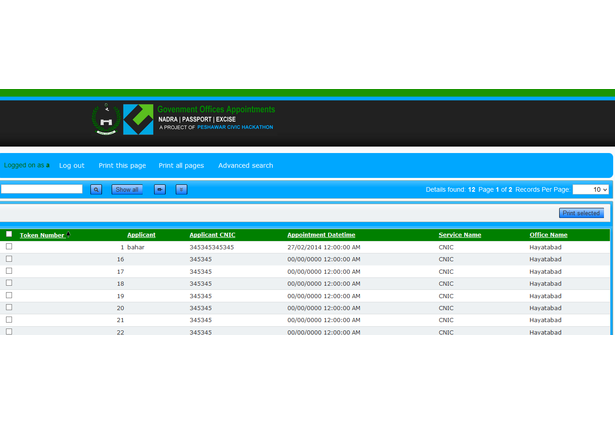
Task: Click PESHAWAR CIVIC HACKATHON text in header
Action: 235,127
